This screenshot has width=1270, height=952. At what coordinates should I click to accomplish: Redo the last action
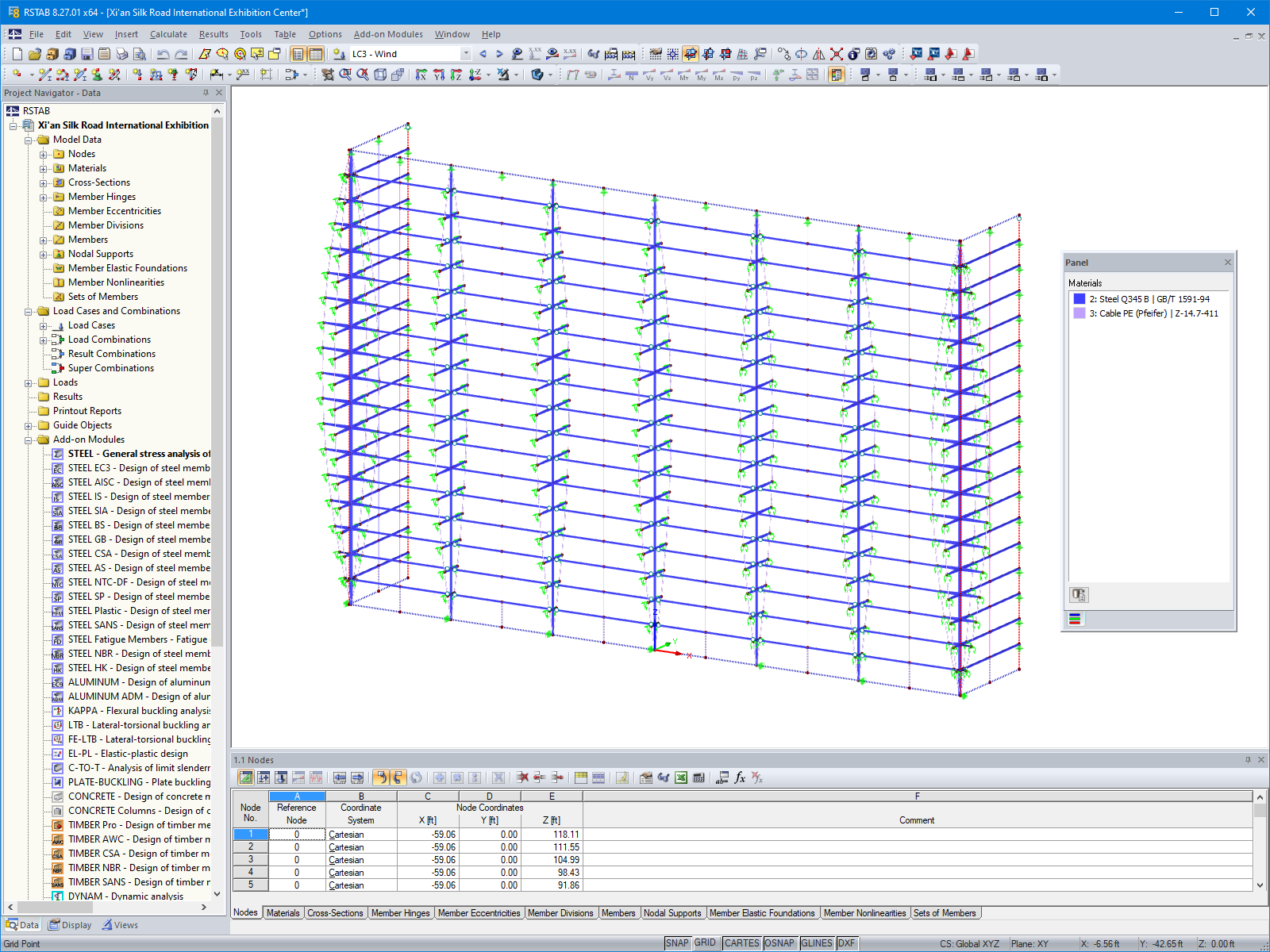181,54
